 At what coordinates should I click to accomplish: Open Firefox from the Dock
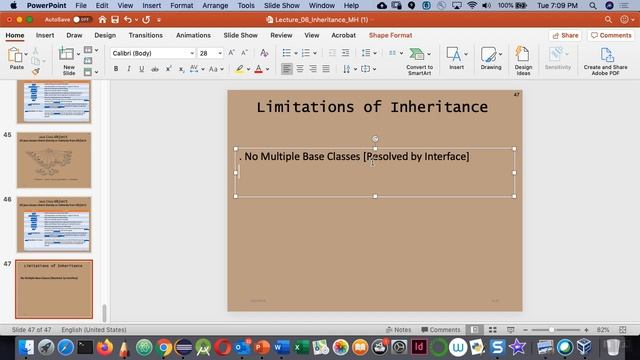(104, 347)
